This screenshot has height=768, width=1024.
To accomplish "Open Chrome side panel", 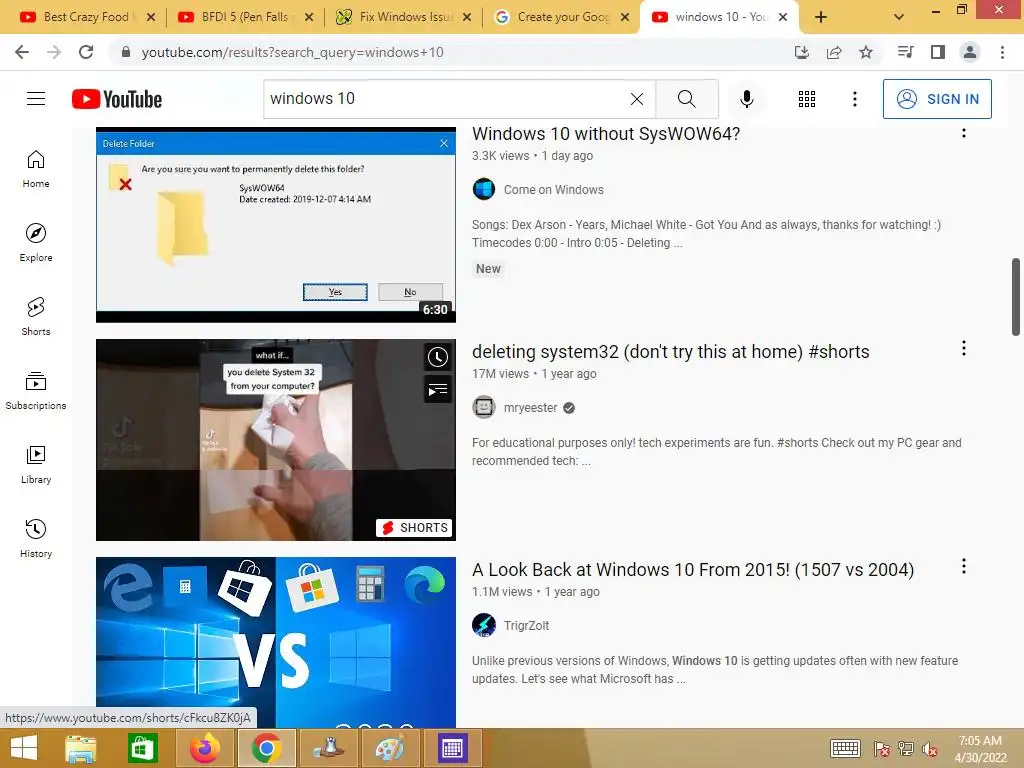I will pyautogui.click(x=938, y=52).
